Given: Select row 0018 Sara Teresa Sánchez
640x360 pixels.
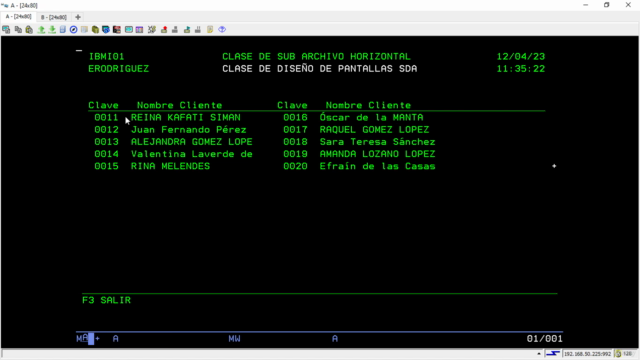Looking at the screenshot, I should click(359, 142).
